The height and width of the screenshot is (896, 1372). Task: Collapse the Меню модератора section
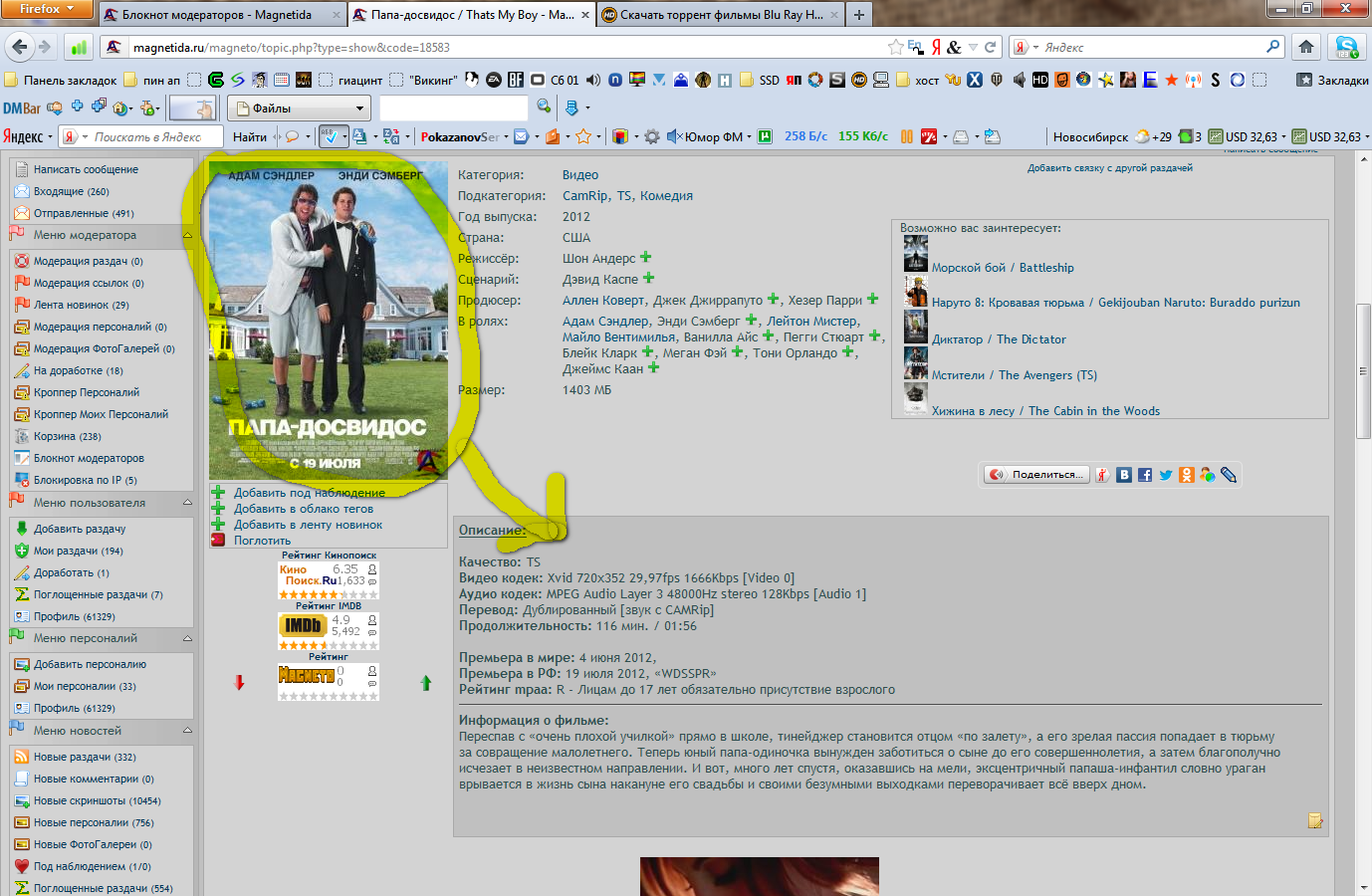point(187,235)
